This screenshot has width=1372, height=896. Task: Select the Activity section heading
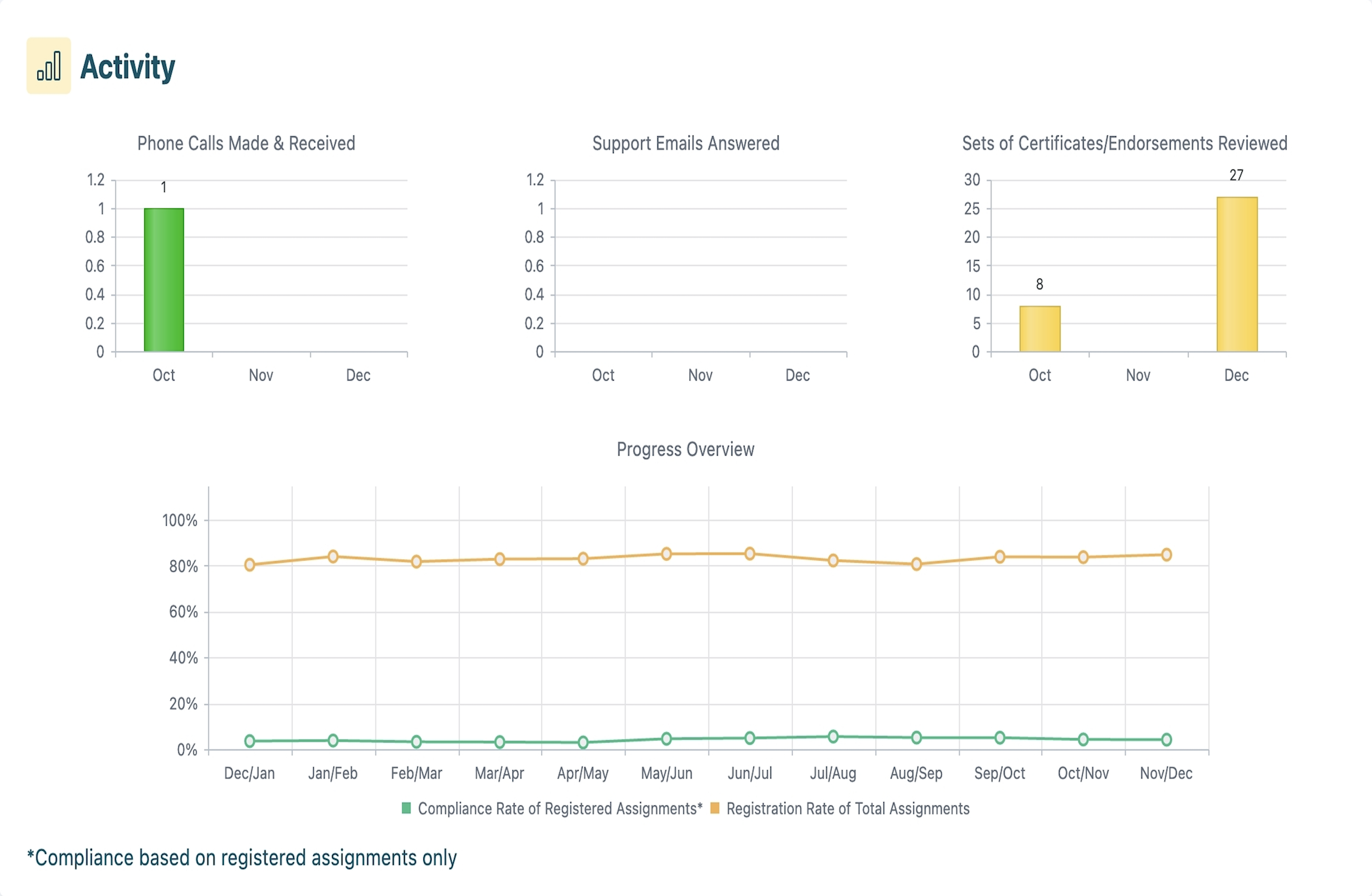127,67
